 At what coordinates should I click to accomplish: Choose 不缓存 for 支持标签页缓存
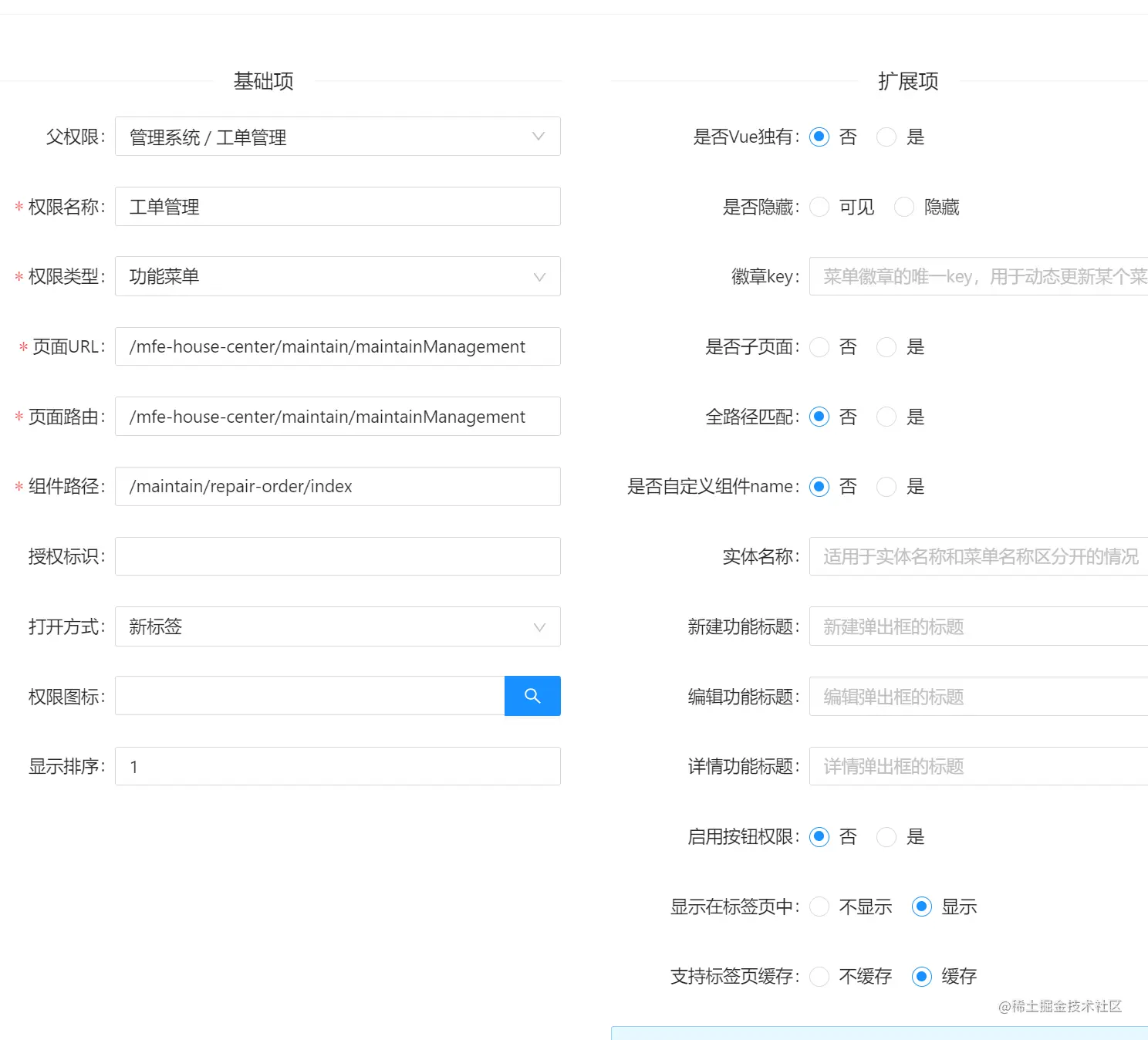pos(819,977)
